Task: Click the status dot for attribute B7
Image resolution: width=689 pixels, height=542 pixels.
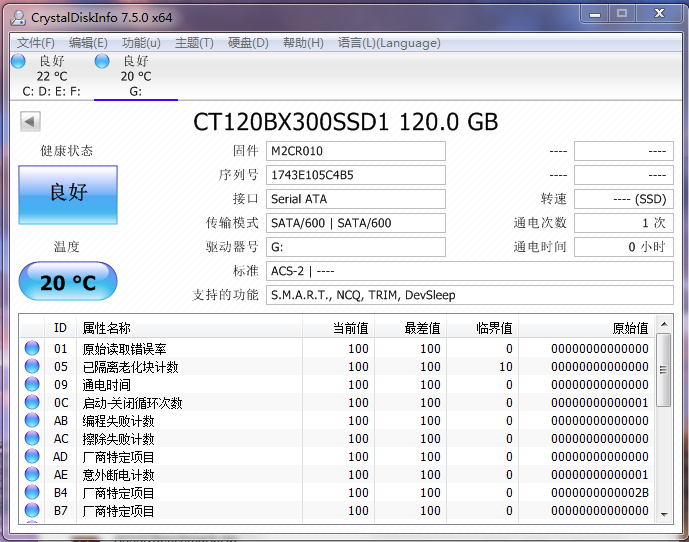Action: coord(32,510)
